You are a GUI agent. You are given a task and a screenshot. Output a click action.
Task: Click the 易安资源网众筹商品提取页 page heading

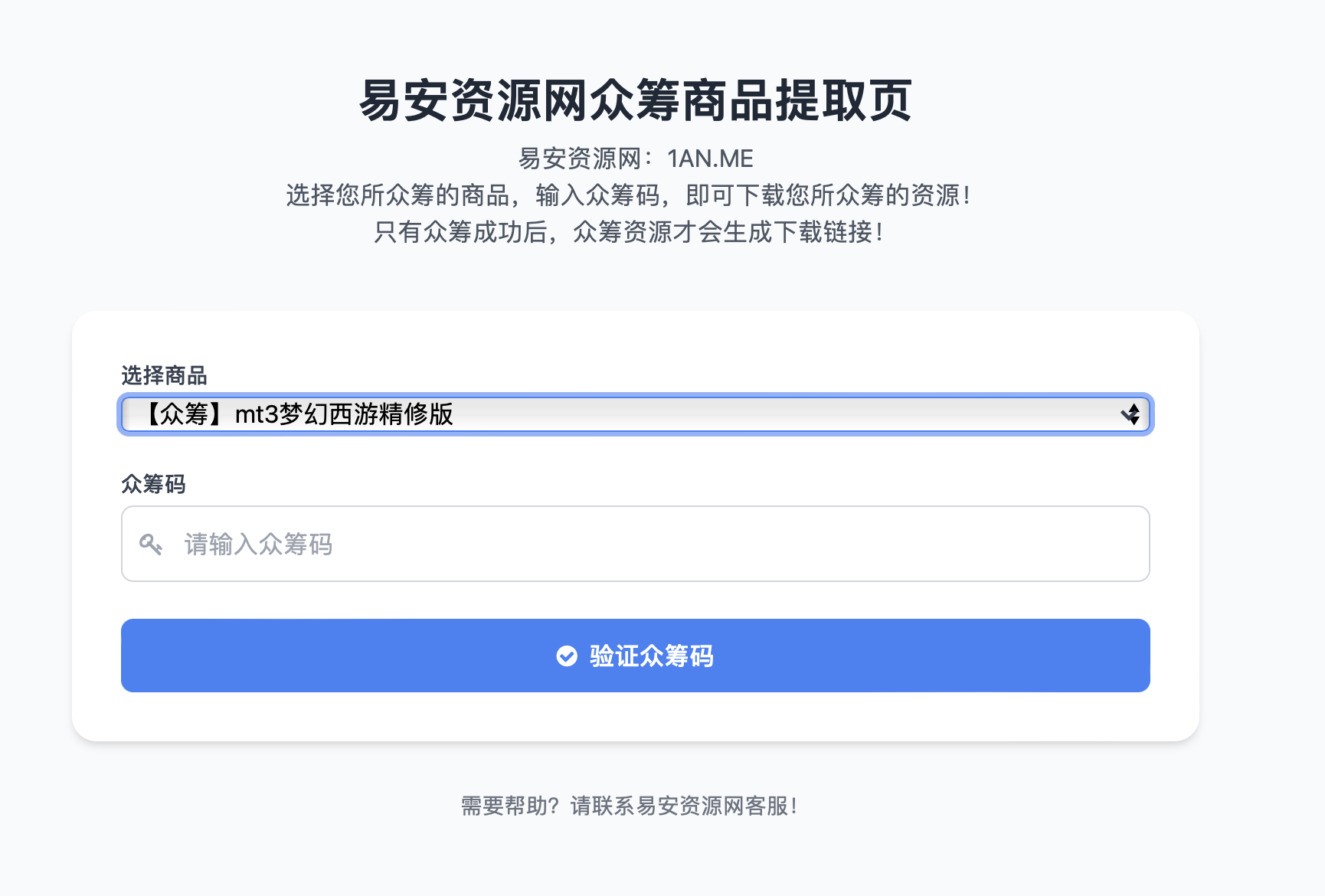[635, 100]
